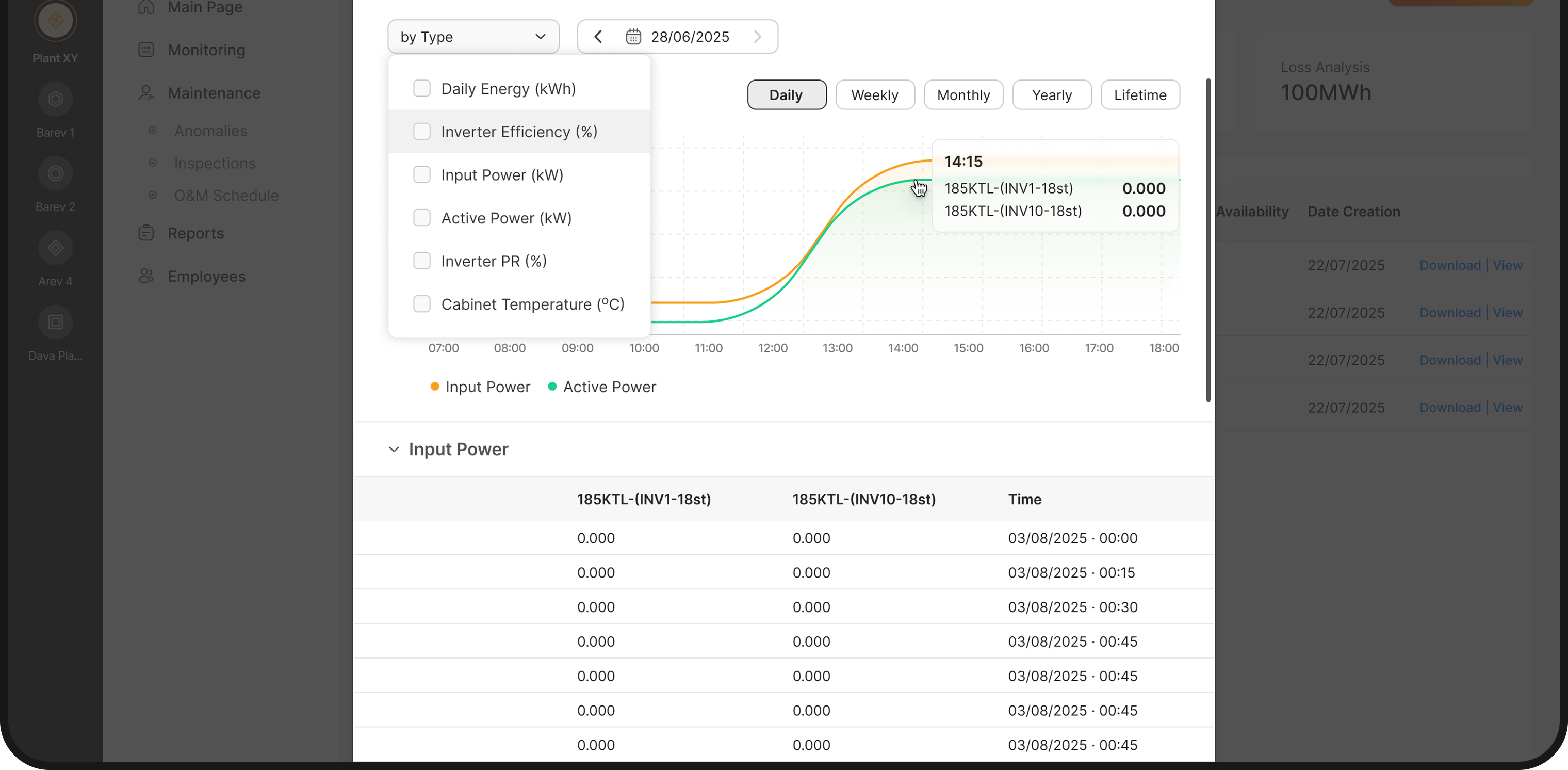This screenshot has width=1568, height=770.
Task: Select the Monthly period button
Action: click(x=963, y=95)
